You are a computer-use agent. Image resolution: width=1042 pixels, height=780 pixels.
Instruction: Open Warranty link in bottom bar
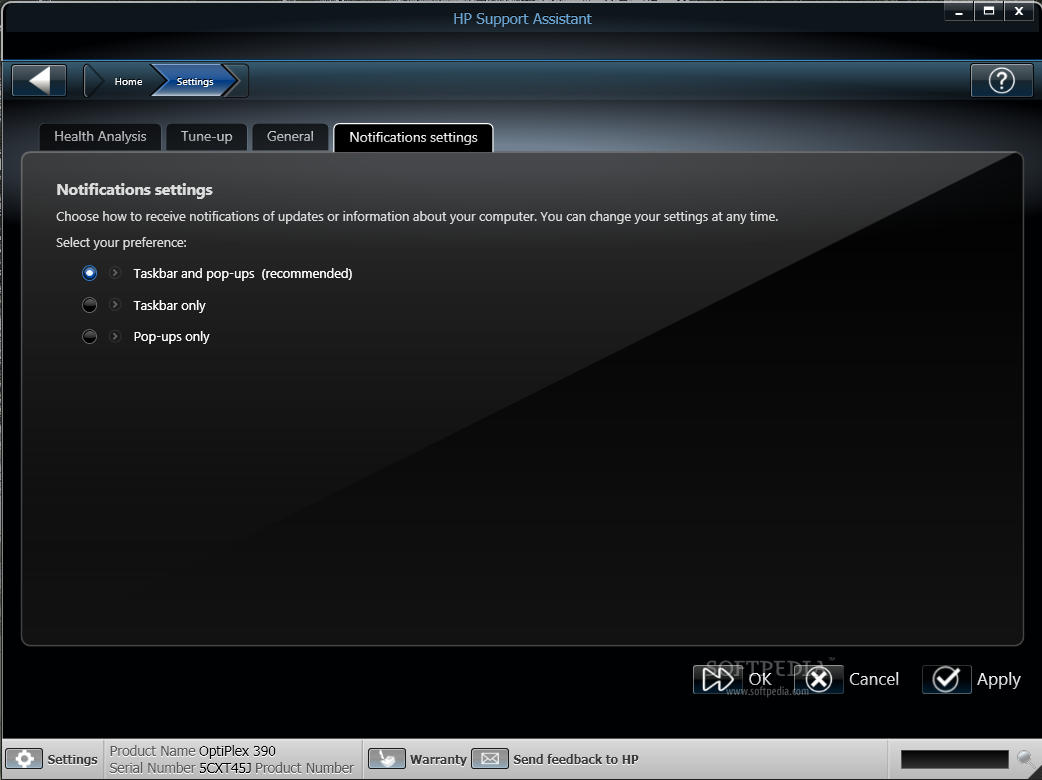point(439,759)
